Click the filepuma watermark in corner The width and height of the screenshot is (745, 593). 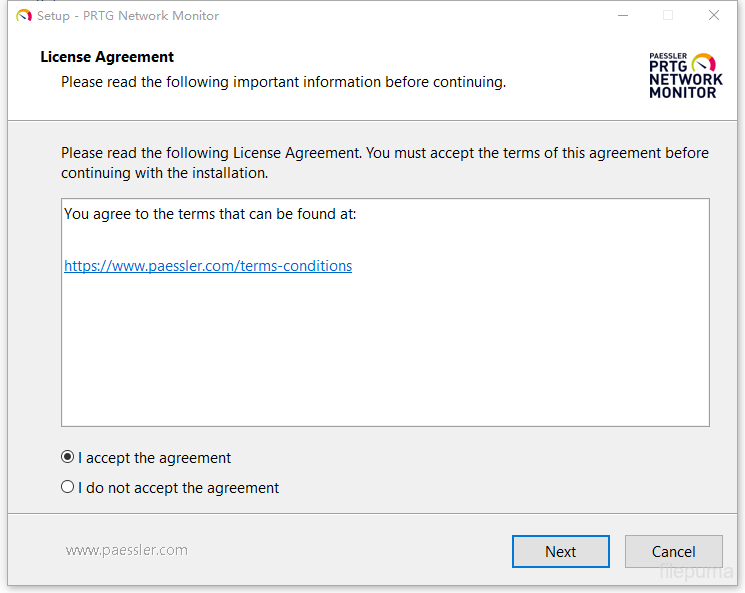click(697, 573)
